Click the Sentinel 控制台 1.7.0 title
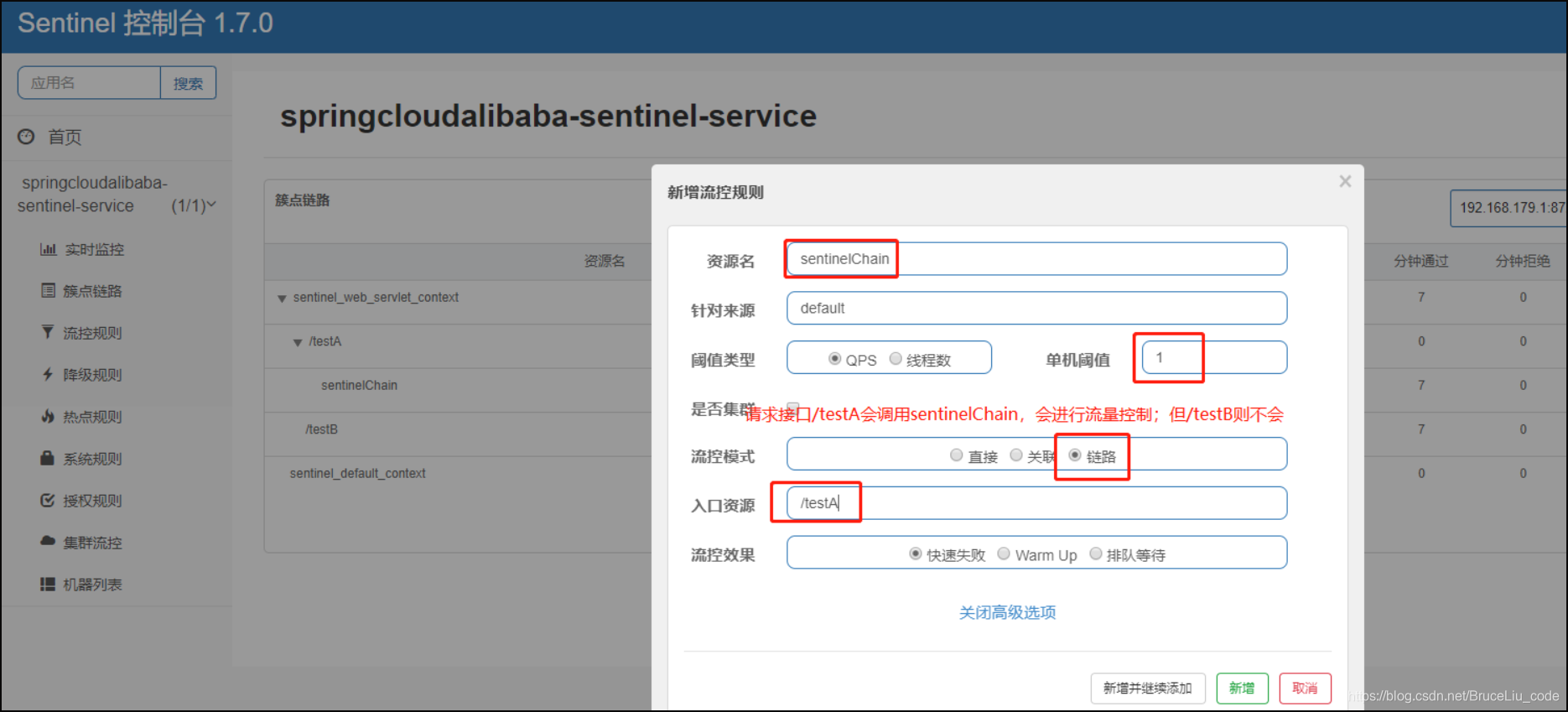Image resolution: width=1568 pixels, height=712 pixels. pyautogui.click(x=145, y=23)
